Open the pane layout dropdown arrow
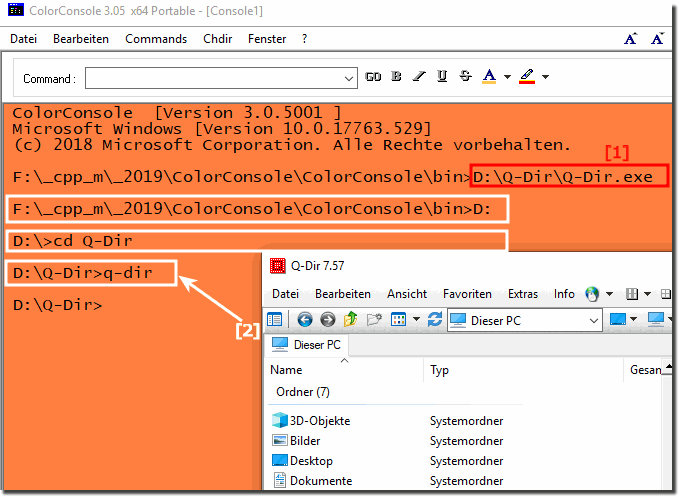679x497 pixels. [647, 294]
